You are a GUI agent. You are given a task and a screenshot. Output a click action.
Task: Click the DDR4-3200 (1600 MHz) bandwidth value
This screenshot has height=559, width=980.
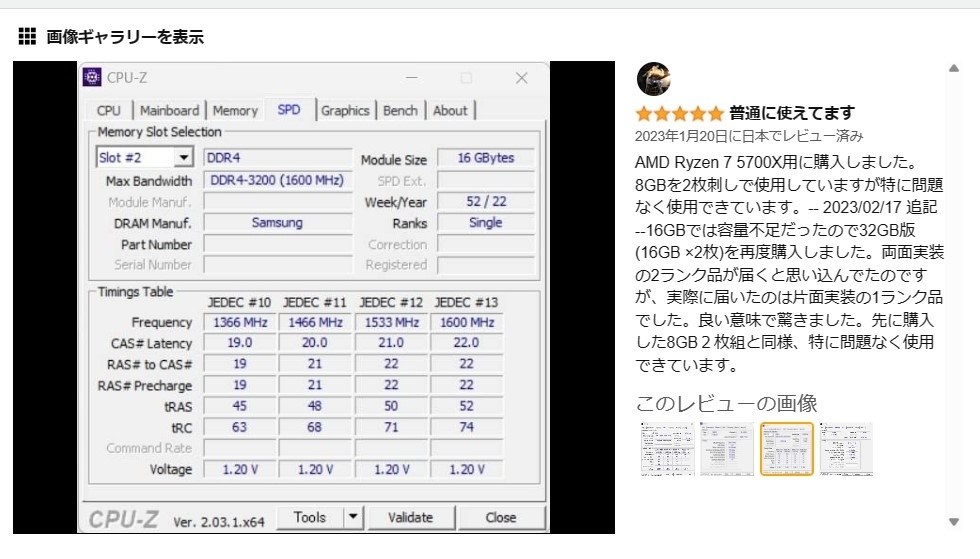coord(278,181)
